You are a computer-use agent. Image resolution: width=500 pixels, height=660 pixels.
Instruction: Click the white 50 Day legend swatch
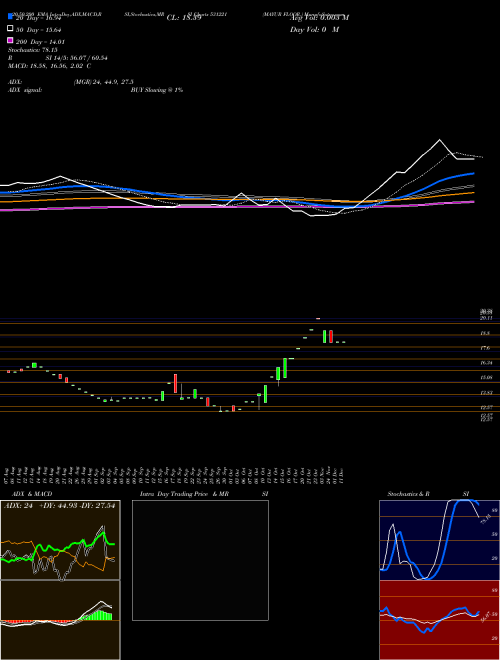tap(11, 29)
